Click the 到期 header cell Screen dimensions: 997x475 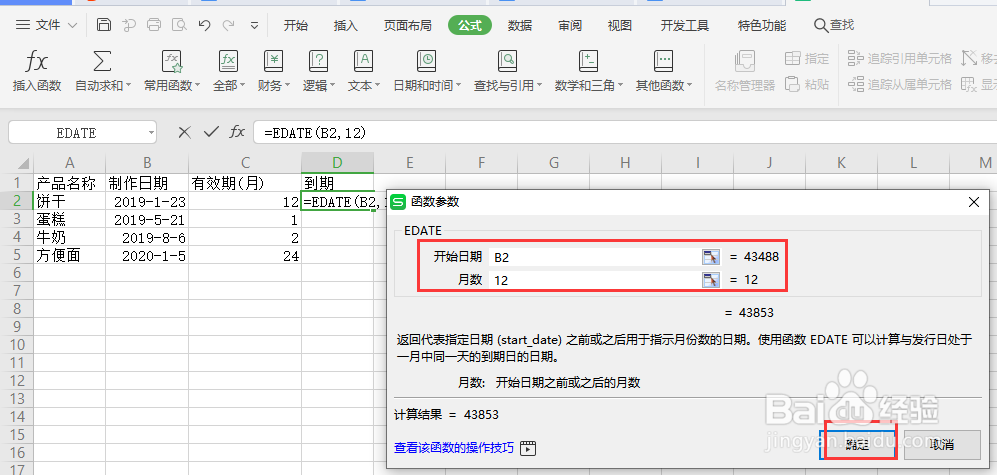click(x=337, y=184)
